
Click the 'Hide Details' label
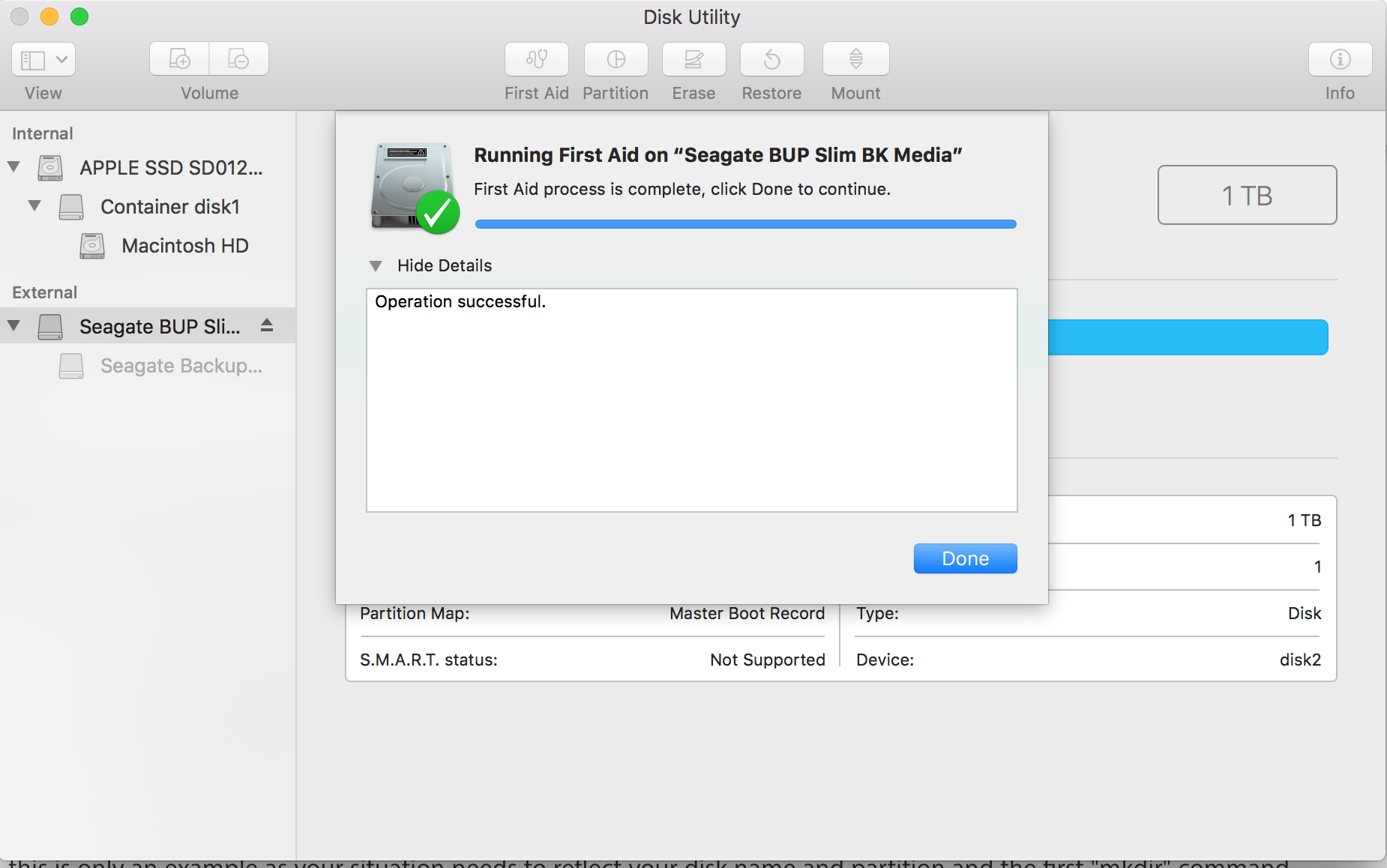[x=445, y=265]
